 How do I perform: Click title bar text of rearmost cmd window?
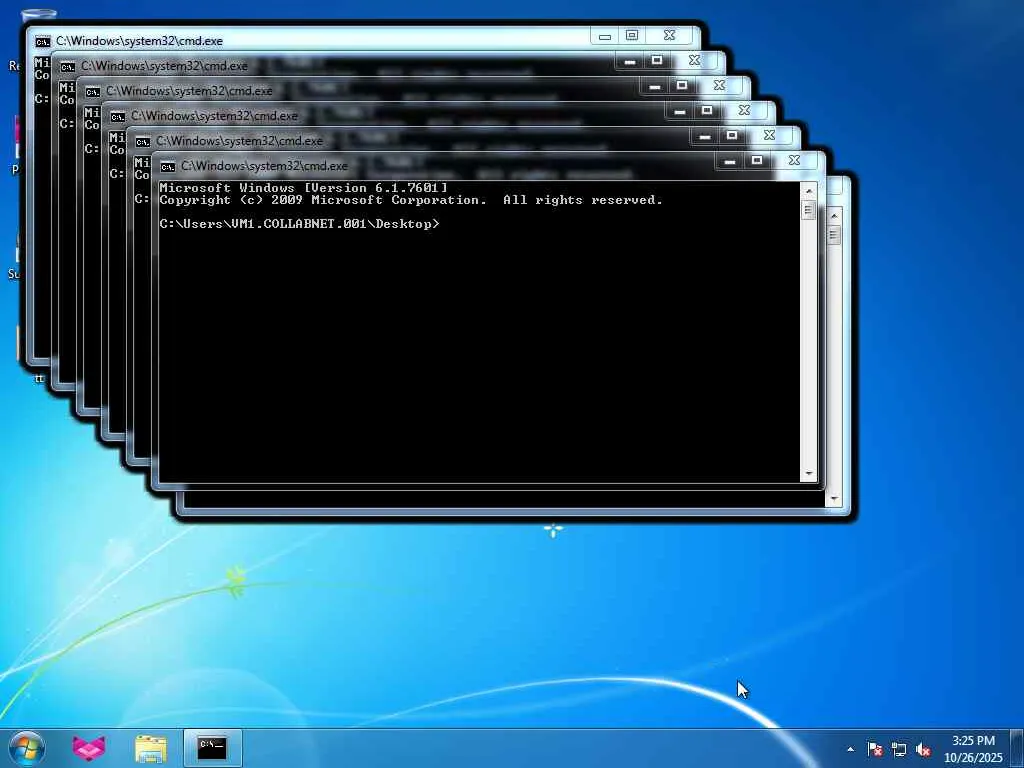(139, 41)
